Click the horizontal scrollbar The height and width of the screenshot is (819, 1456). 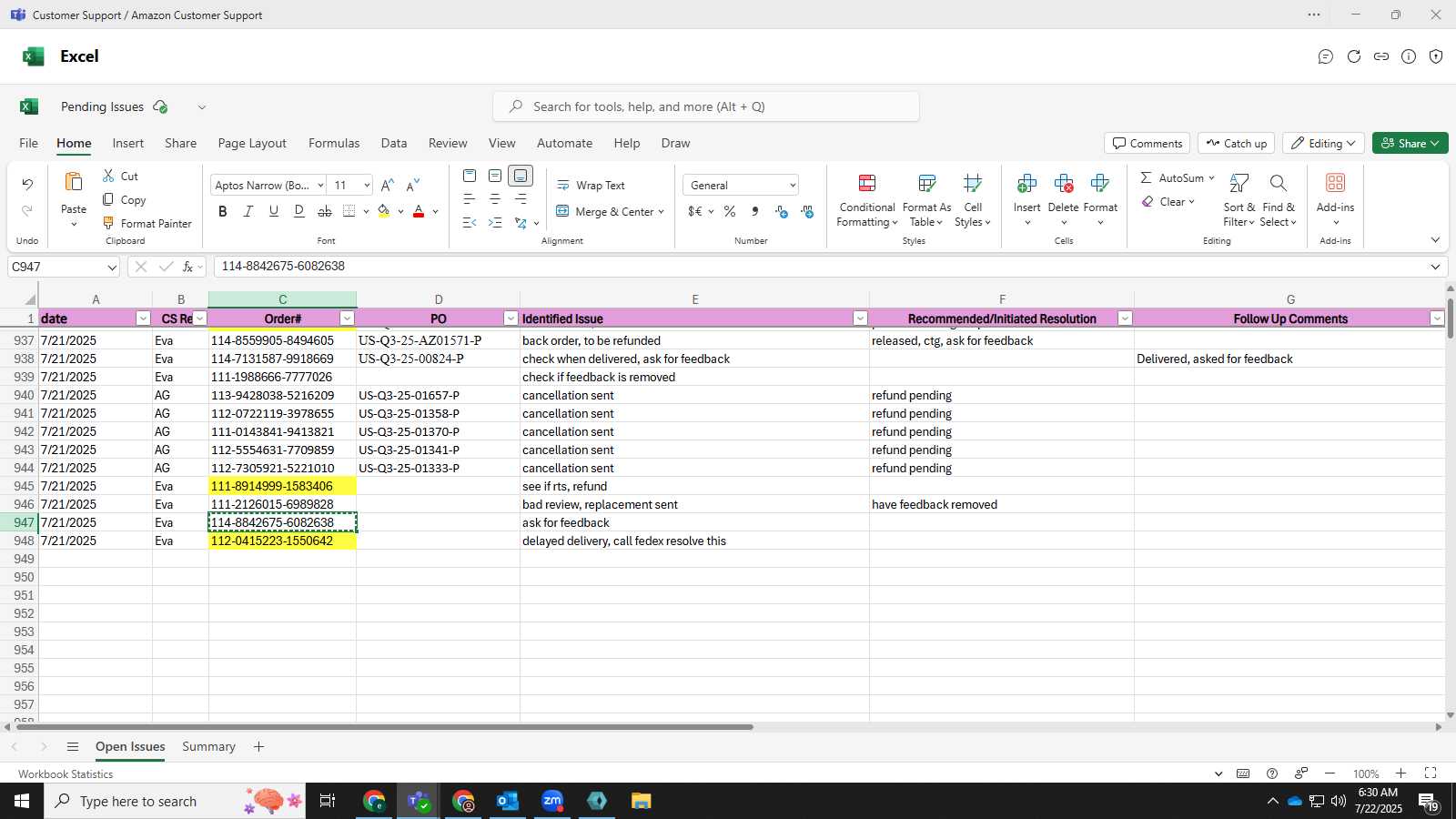tap(385, 727)
